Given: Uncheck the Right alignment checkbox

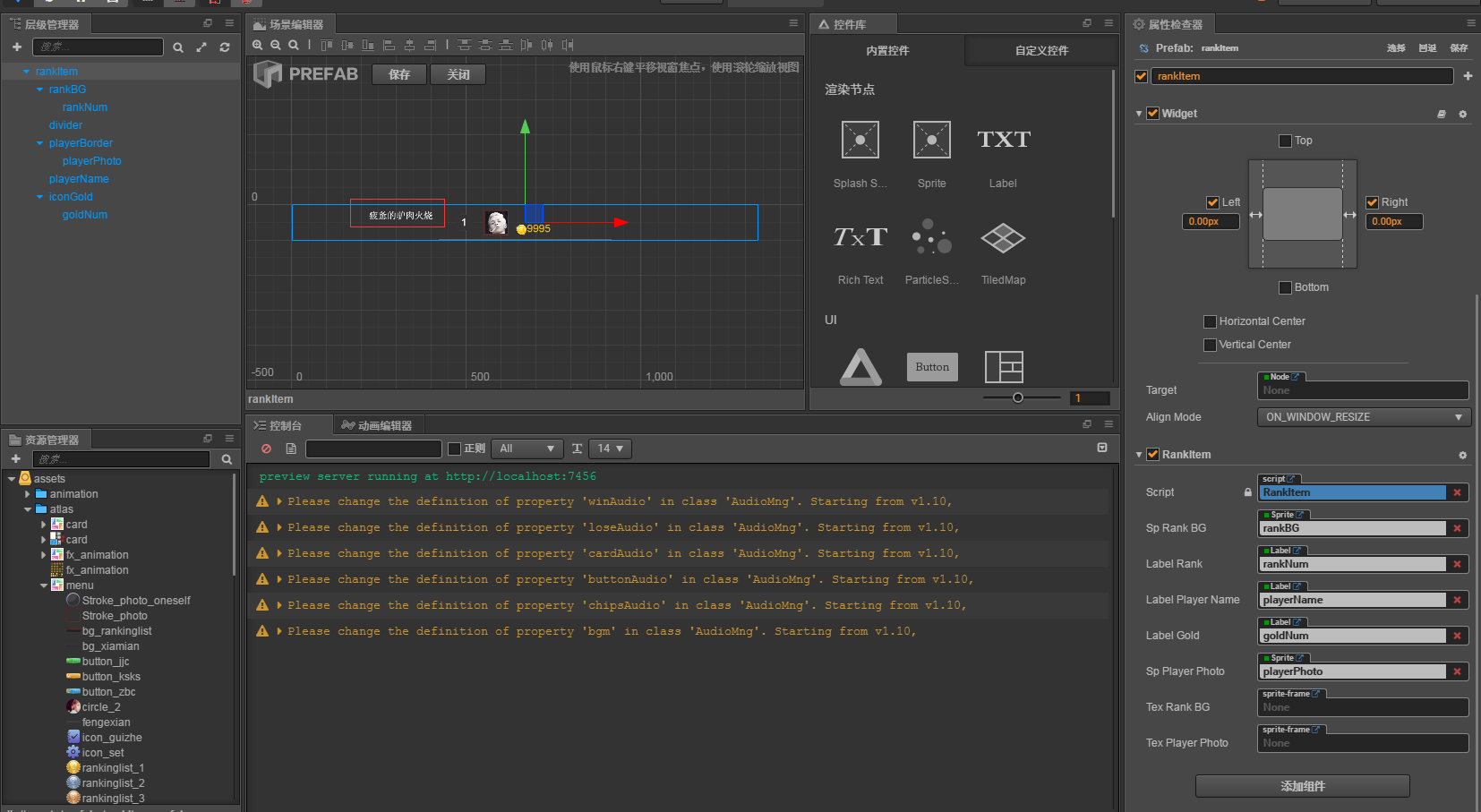Looking at the screenshot, I should [1372, 202].
